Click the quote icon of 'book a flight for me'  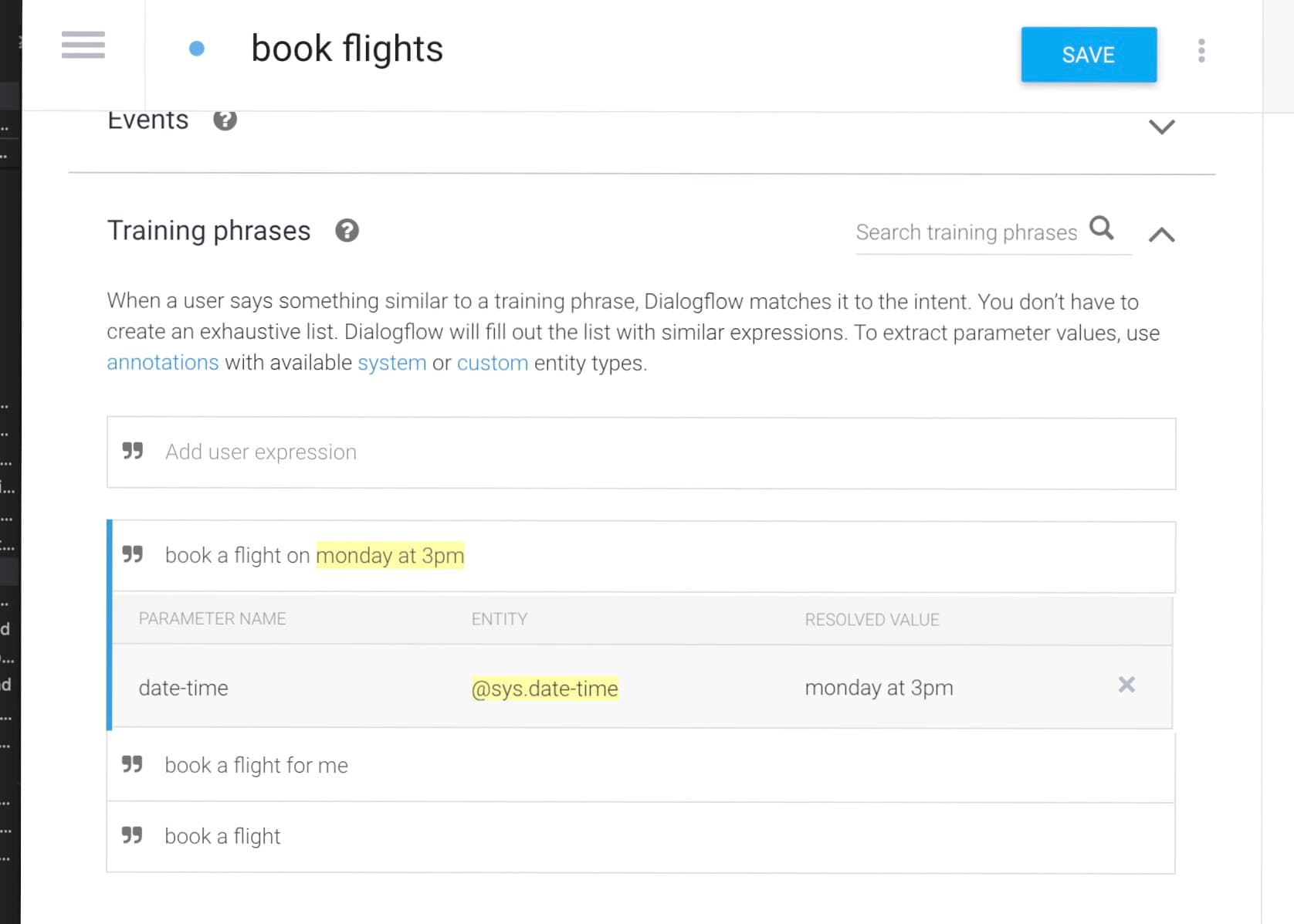click(x=132, y=764)
